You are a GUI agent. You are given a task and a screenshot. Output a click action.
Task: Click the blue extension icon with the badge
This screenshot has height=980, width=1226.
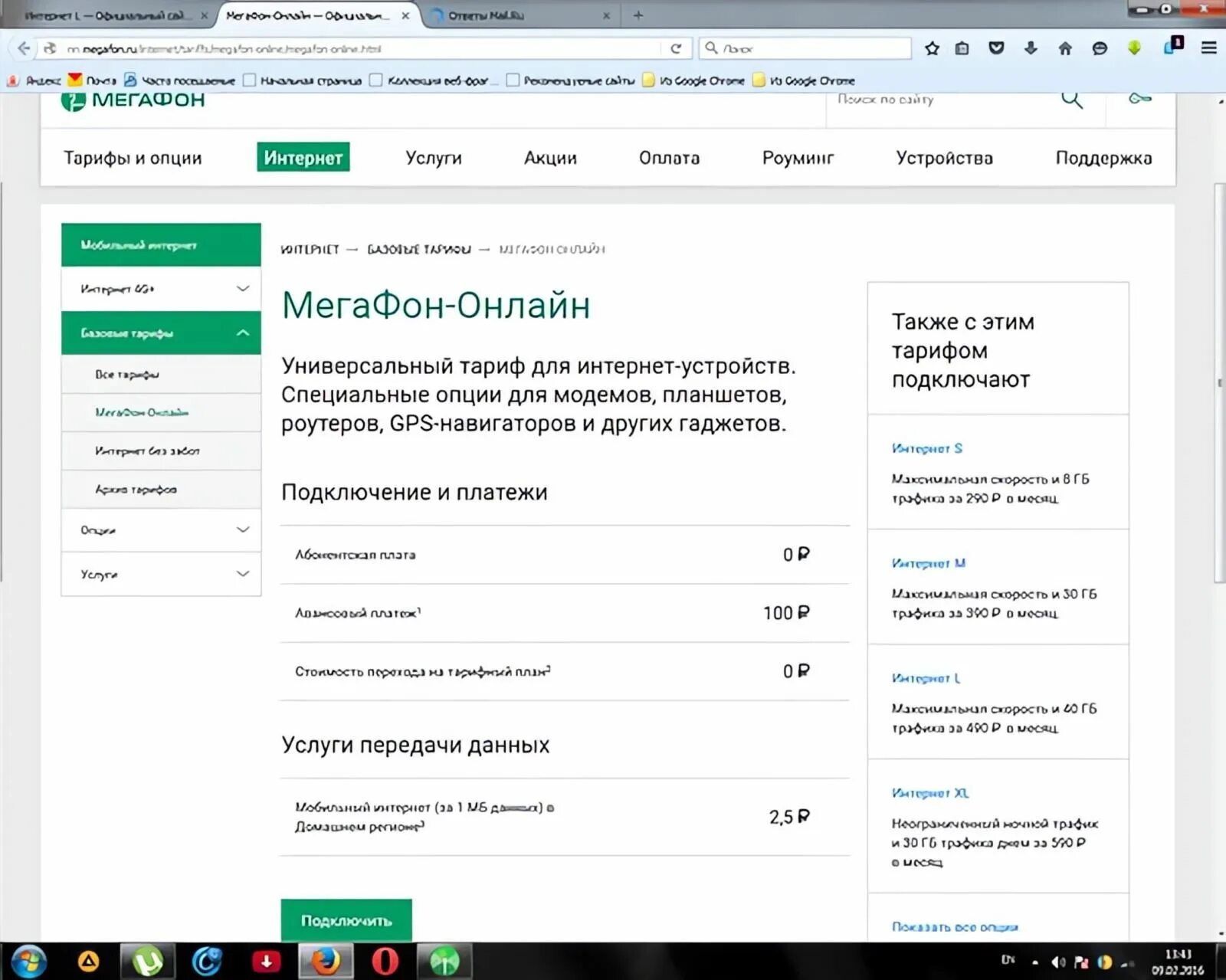(1172, 46)
